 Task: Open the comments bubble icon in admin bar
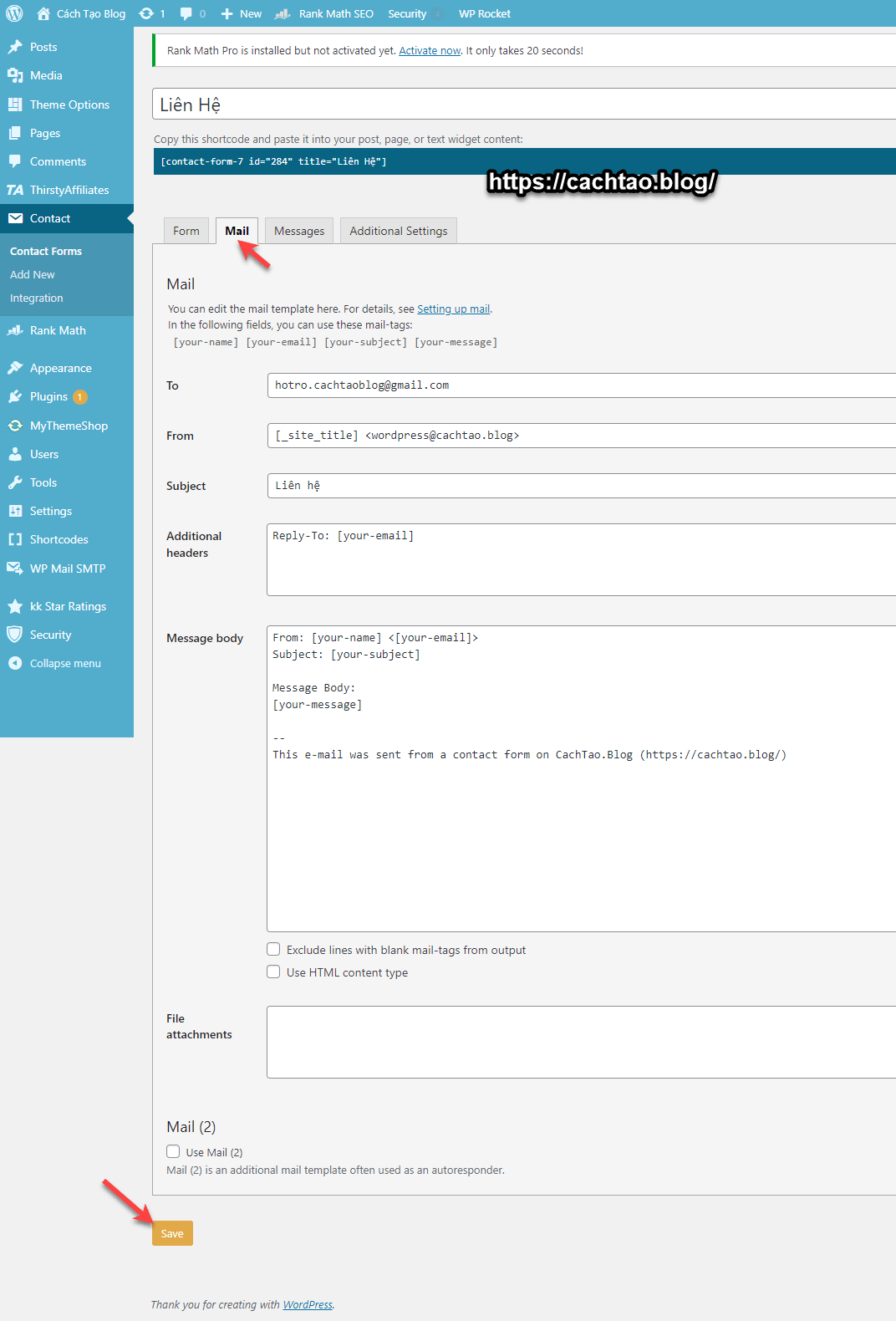186,13
